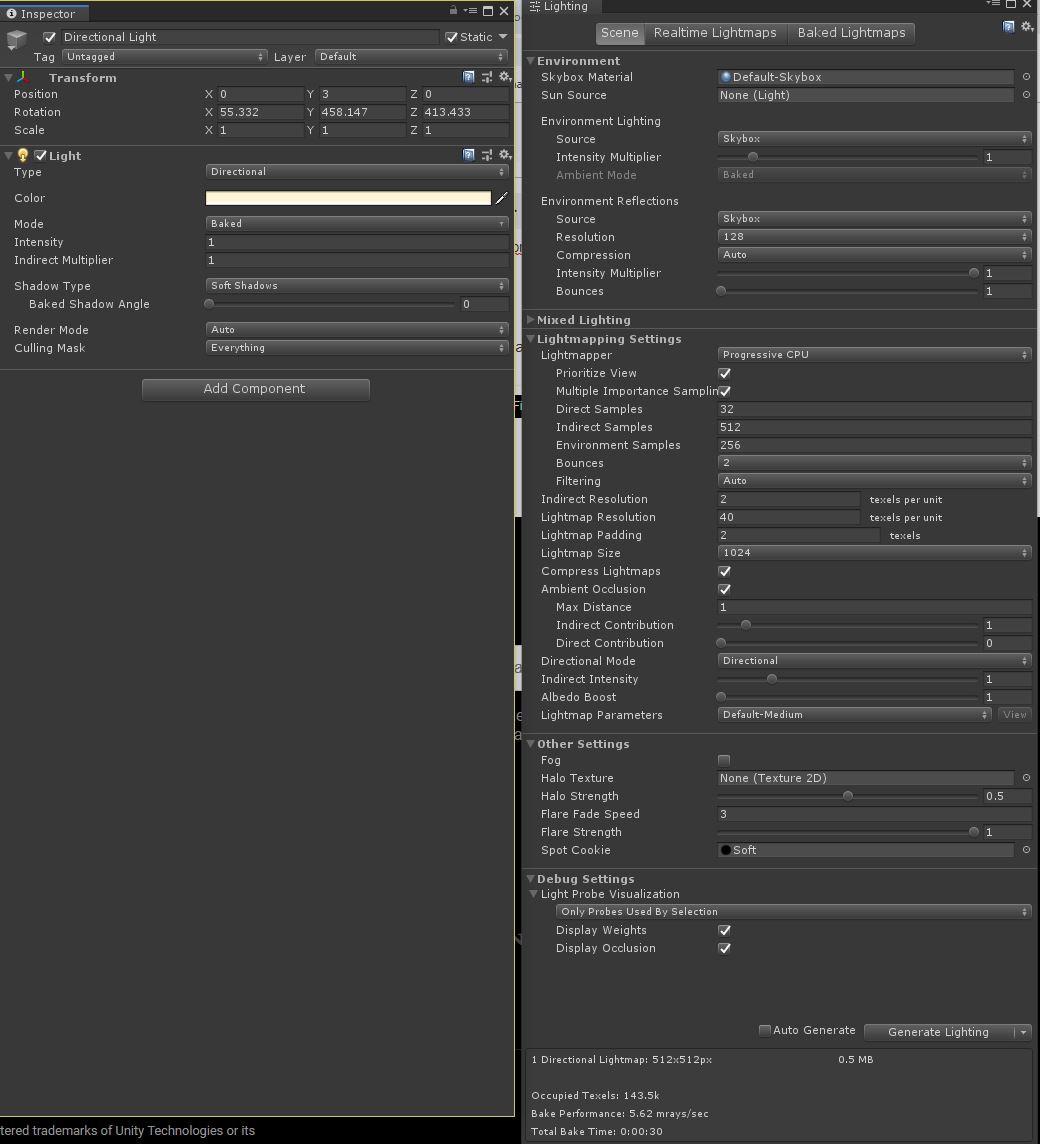This screenshot has width=1040, height=1144.
Task: Click the Skybox Material object picker circle
Action: click(1026, 77)
